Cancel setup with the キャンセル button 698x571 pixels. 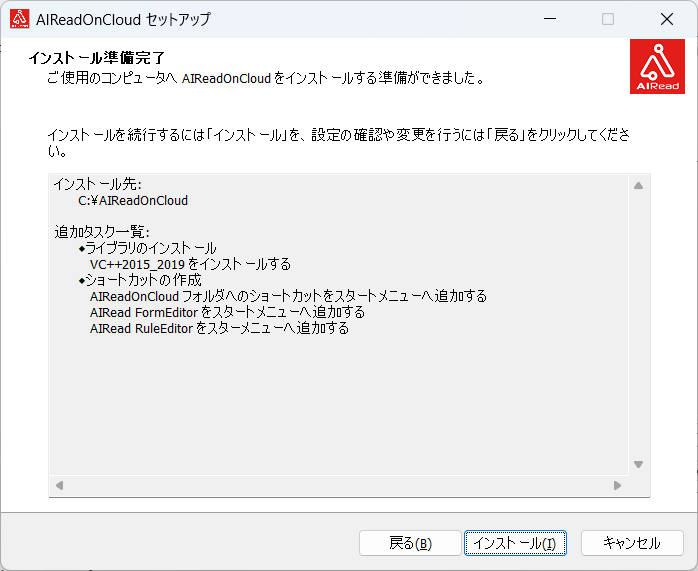[x=632, y=543]
